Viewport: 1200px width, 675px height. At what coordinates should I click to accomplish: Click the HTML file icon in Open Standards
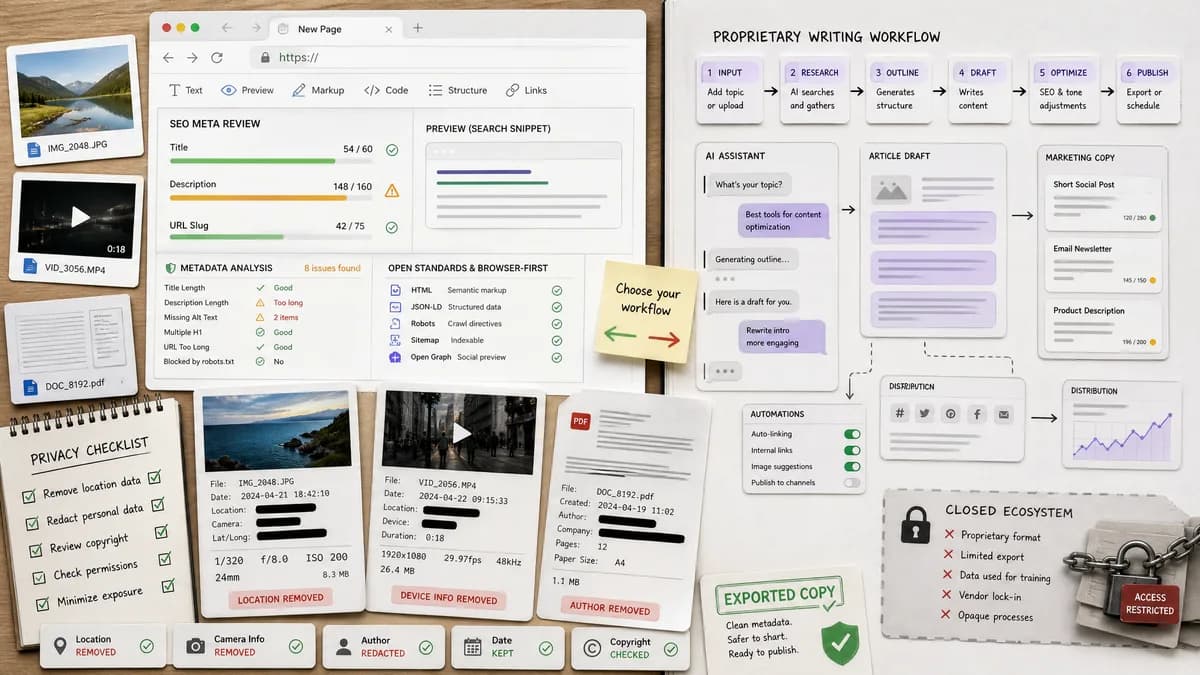coord(395,290)
